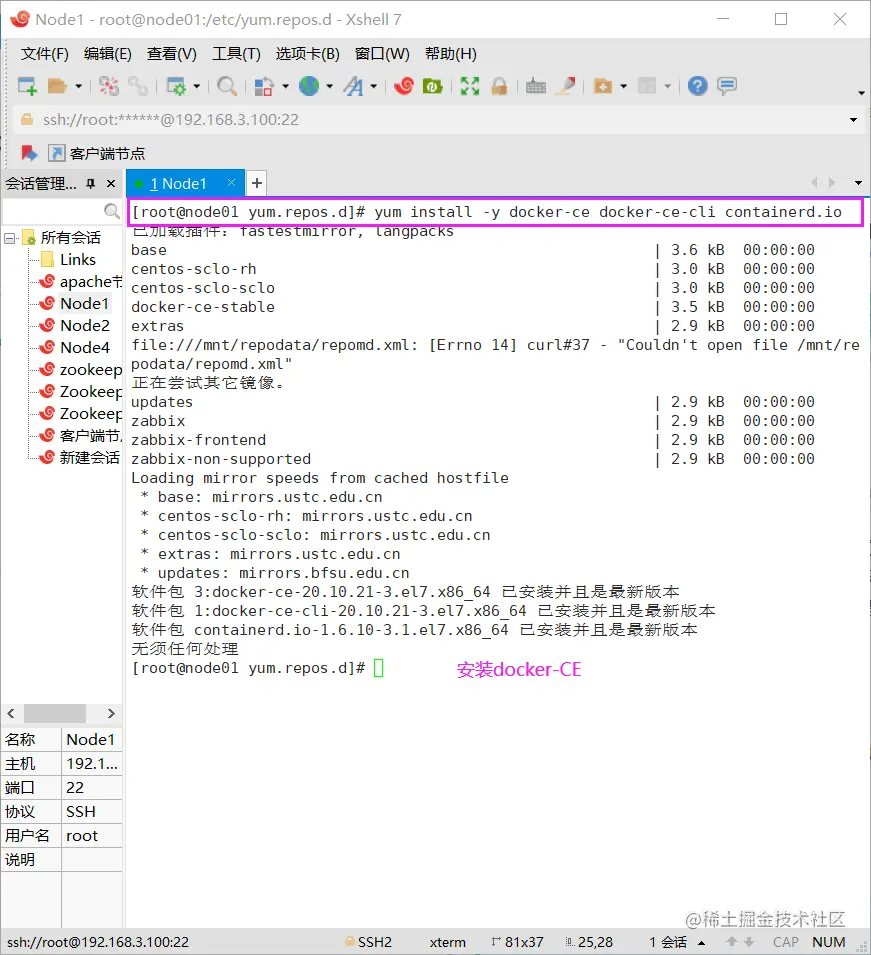The height and width of the screenshot is (955, 871).
Task: Click the Find magnifier icon in toolbar
Action: (227, 86)
